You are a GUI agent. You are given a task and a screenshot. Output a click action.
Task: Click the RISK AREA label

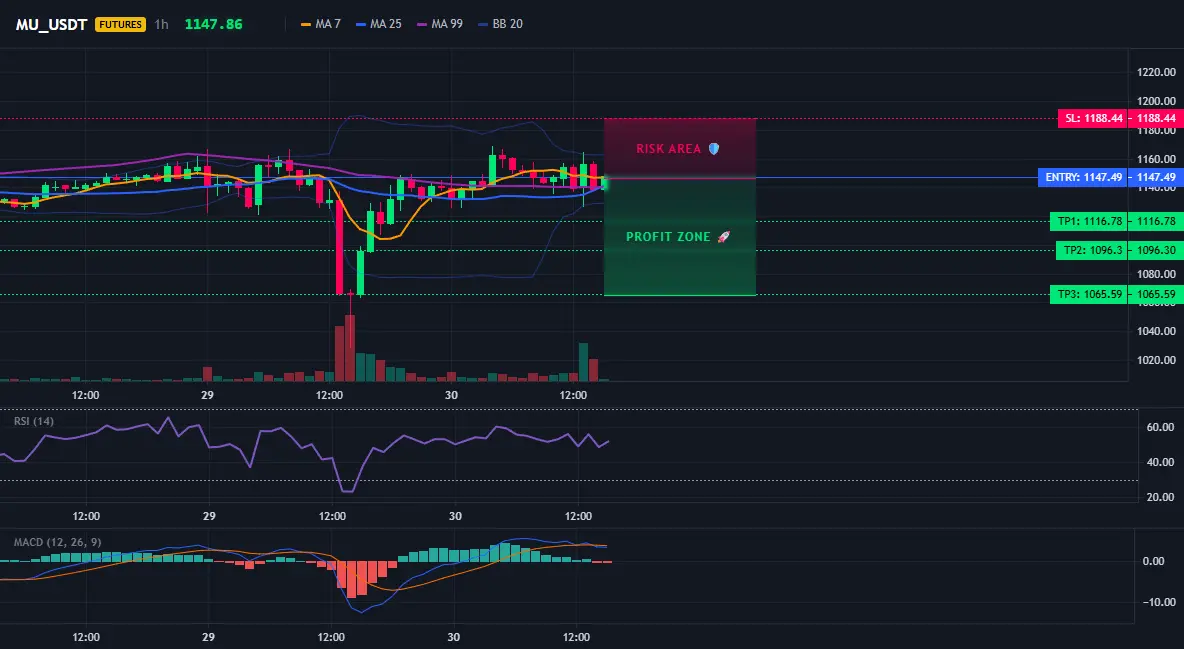(668, 149)
